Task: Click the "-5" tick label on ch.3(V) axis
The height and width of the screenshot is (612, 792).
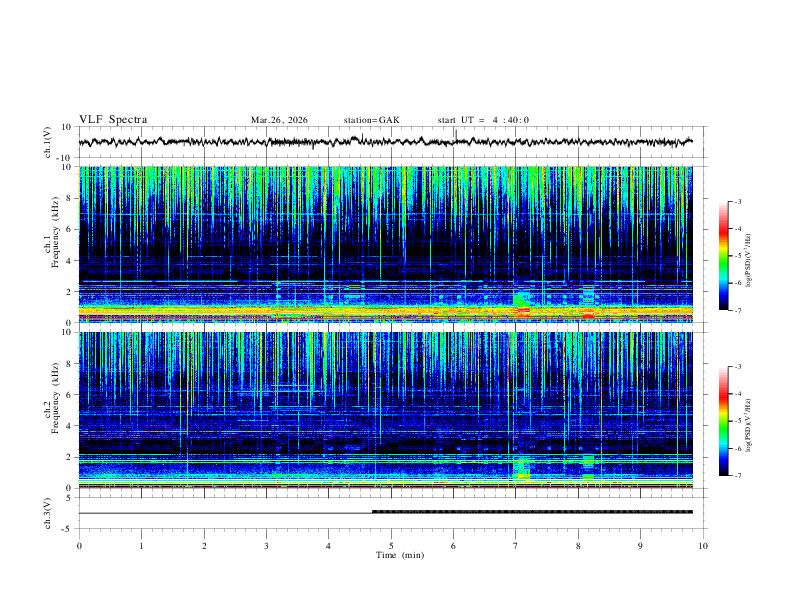Action: point(68,529)
